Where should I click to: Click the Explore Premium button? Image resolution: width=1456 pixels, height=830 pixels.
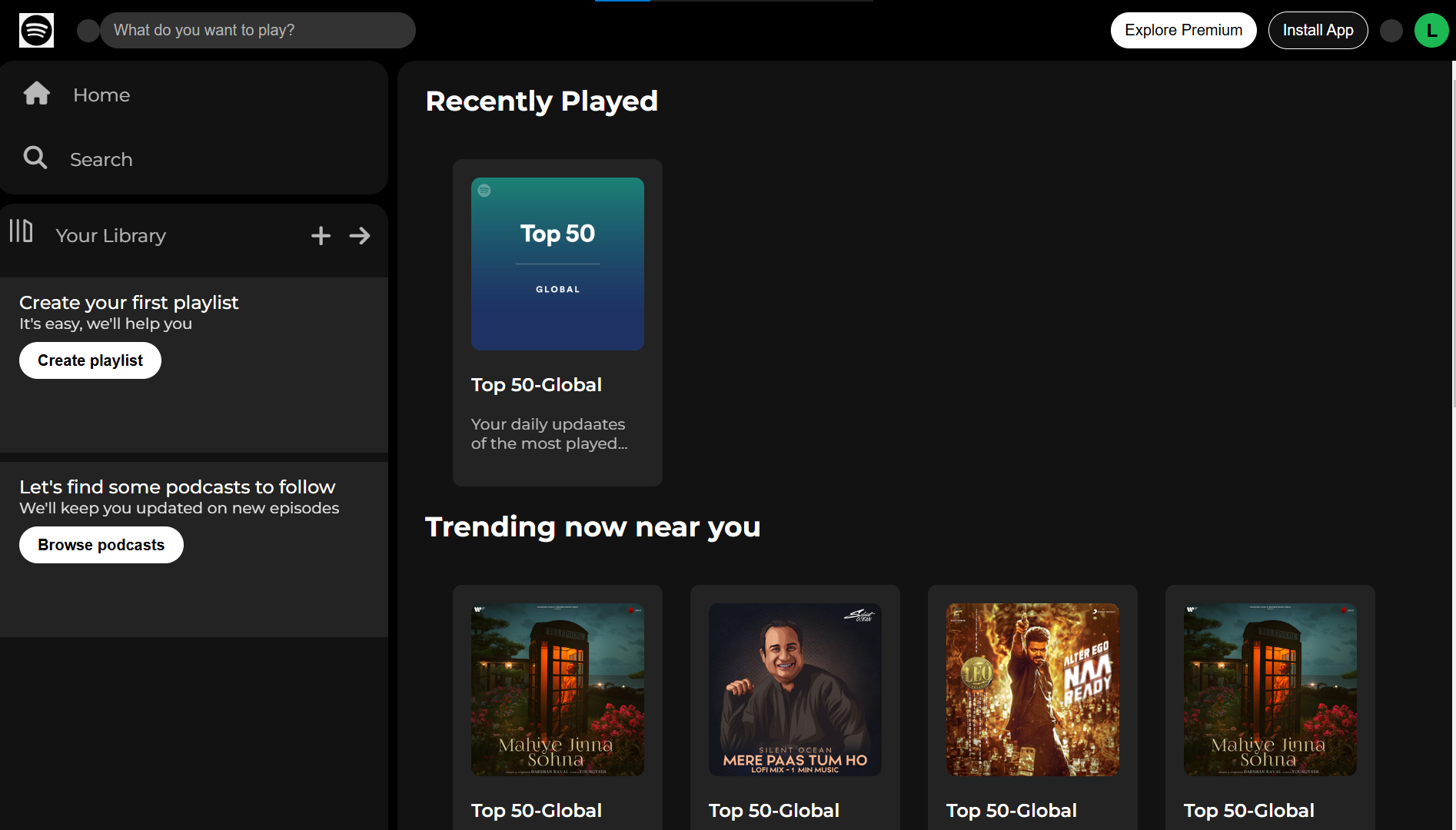point(1183,30)
